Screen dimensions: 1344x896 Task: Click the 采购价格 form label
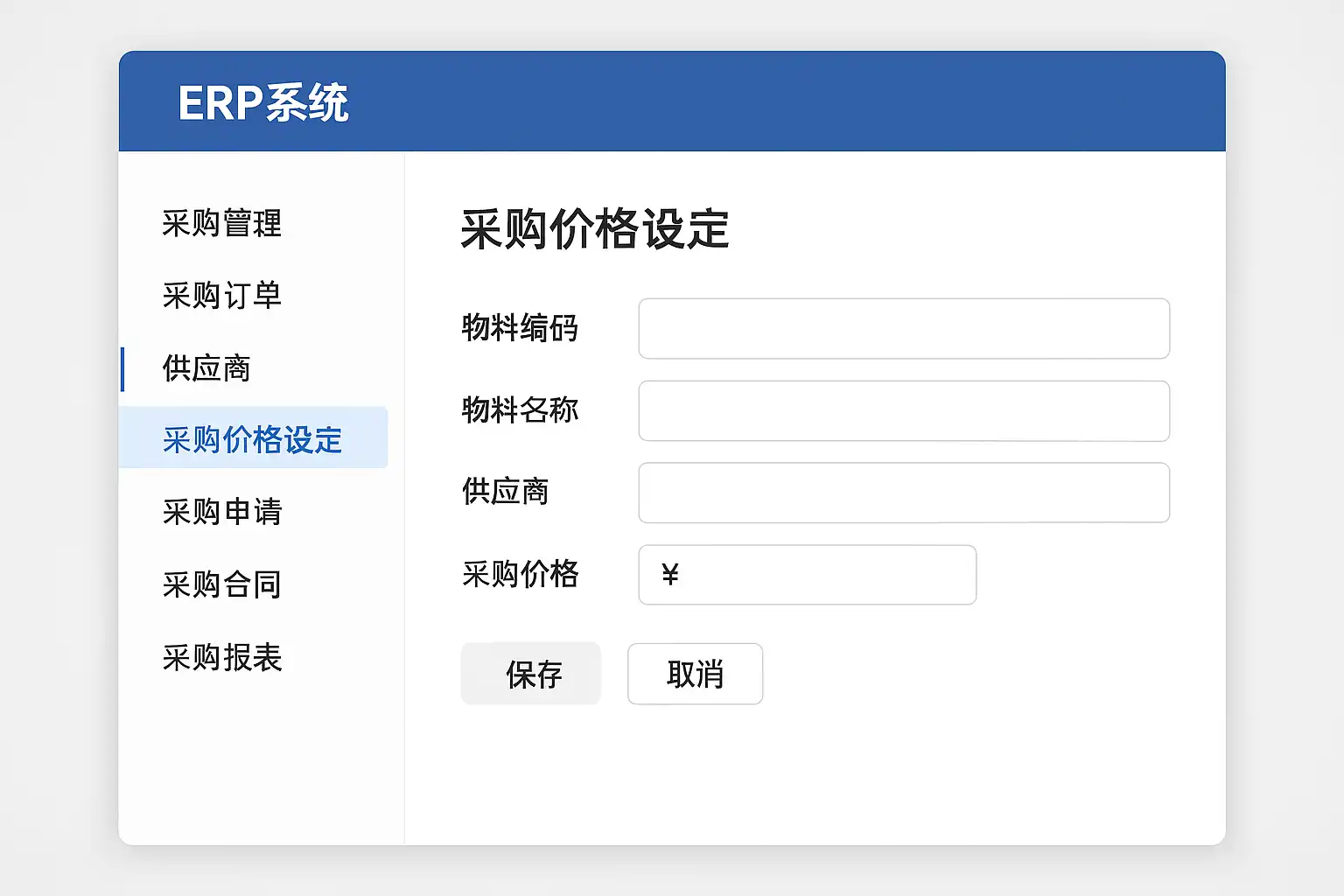point(520,574)
